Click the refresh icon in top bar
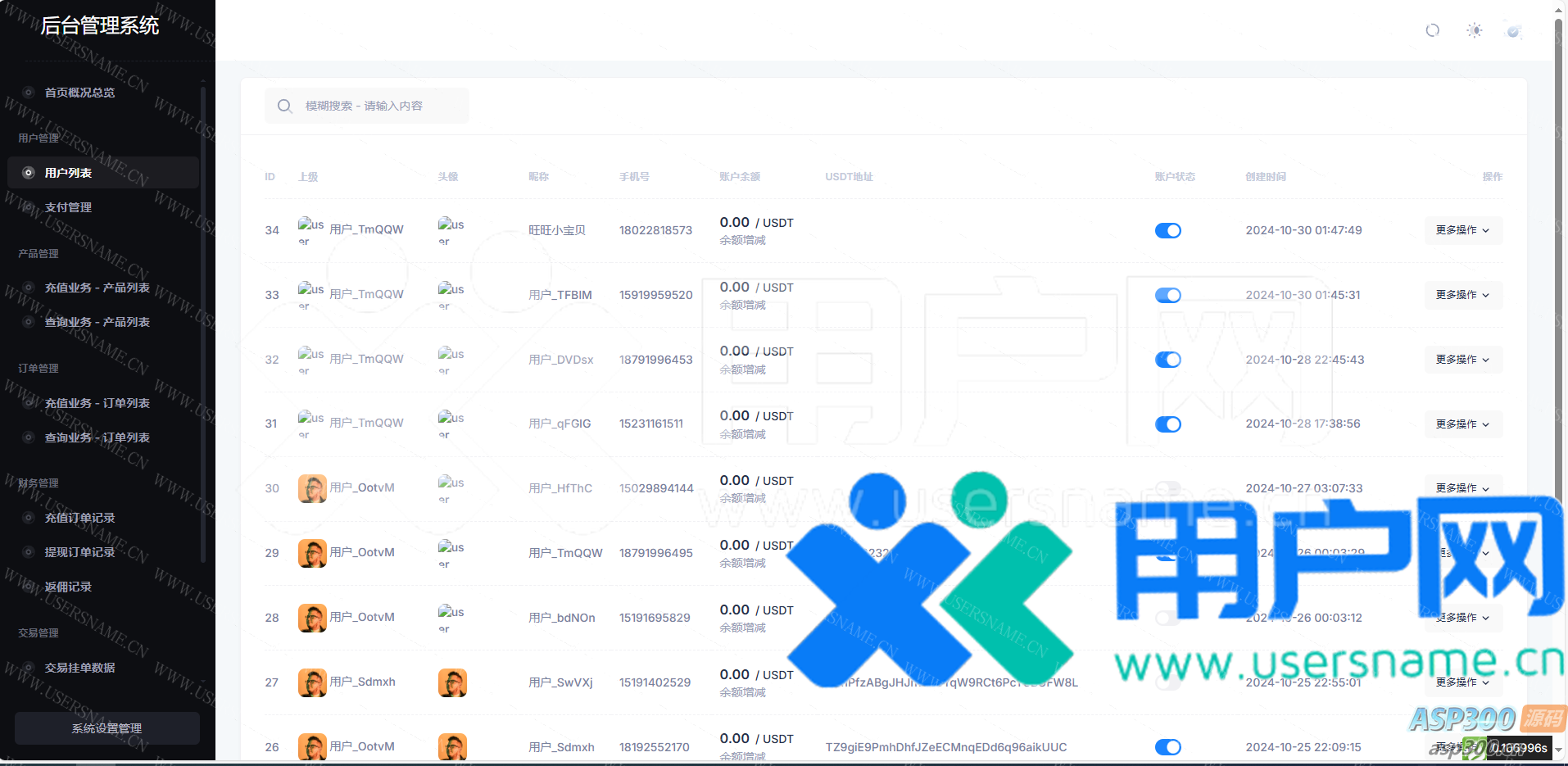Image resolution: width=1568 pixels, height=766 pixels. point(1432,30)
